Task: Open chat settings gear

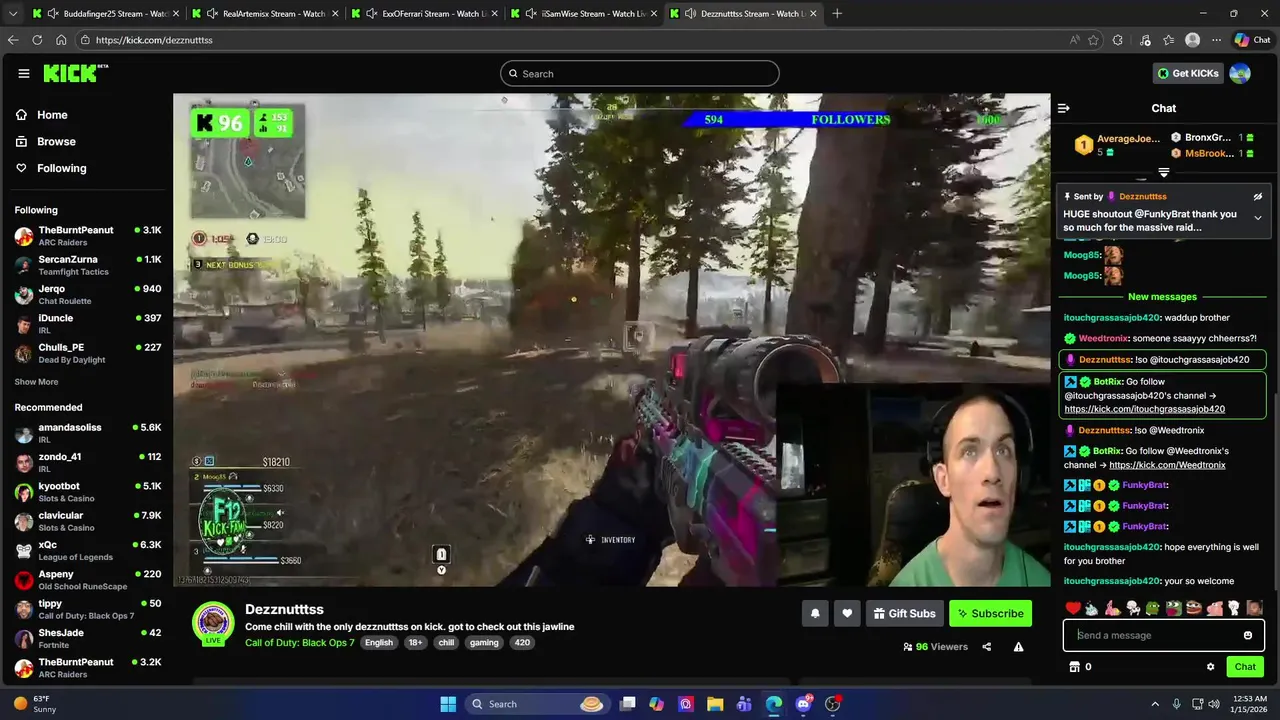Action: pyautogui.click(x=1210, y=667)
